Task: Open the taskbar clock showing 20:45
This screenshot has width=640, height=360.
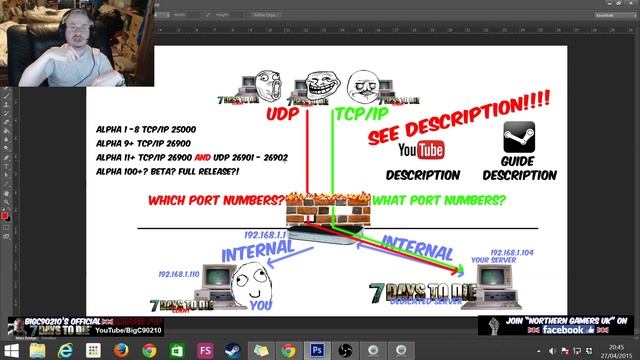Action: (x=616, y=351)
